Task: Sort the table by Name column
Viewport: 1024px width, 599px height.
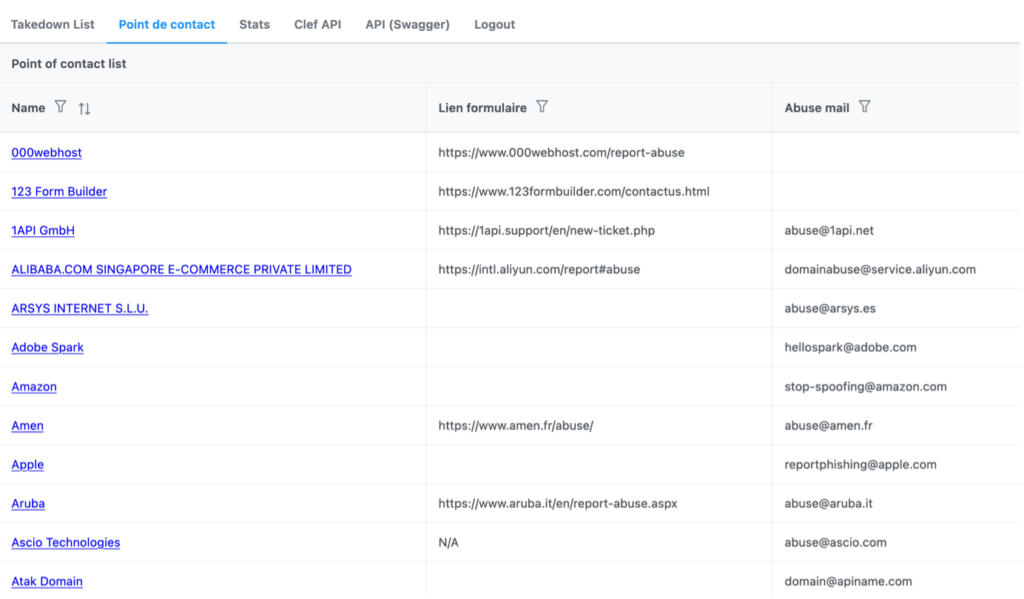Action: click(x=84, y=108)
